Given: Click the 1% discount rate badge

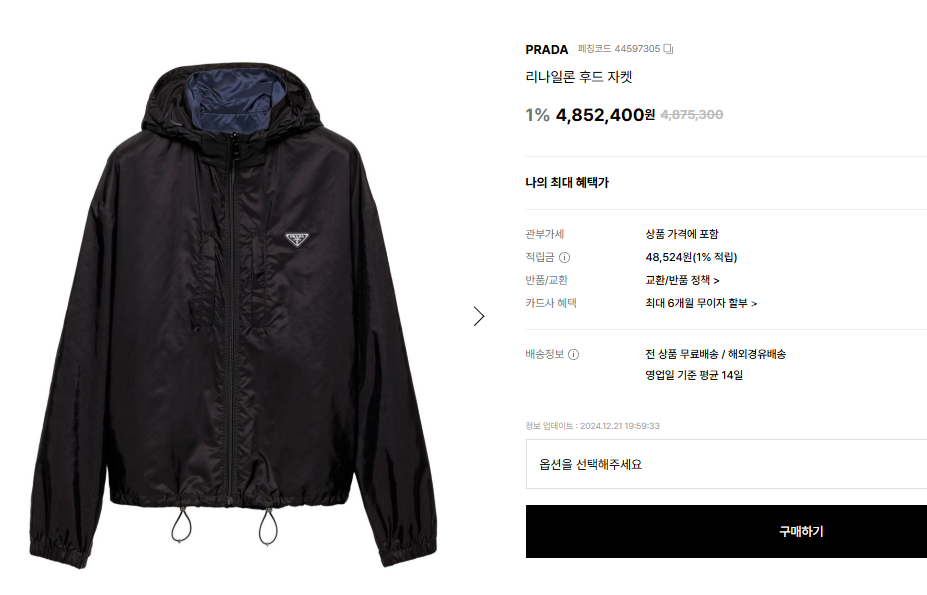Looking at the screenshot, I should click(537, 115).
